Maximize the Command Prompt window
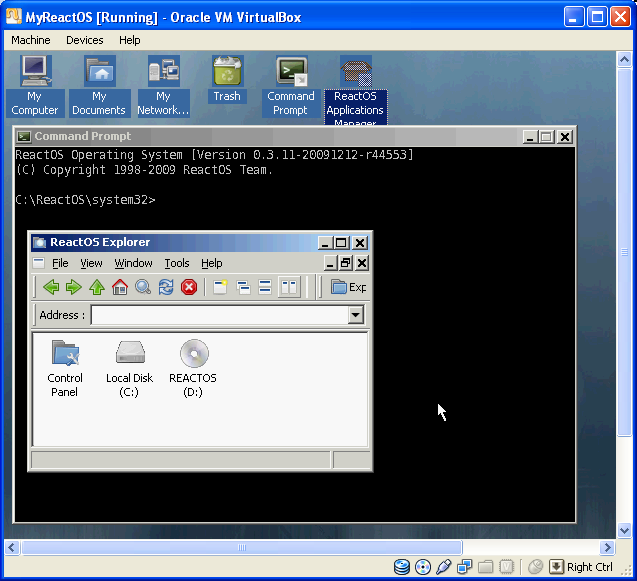 [x=546, y=137]
